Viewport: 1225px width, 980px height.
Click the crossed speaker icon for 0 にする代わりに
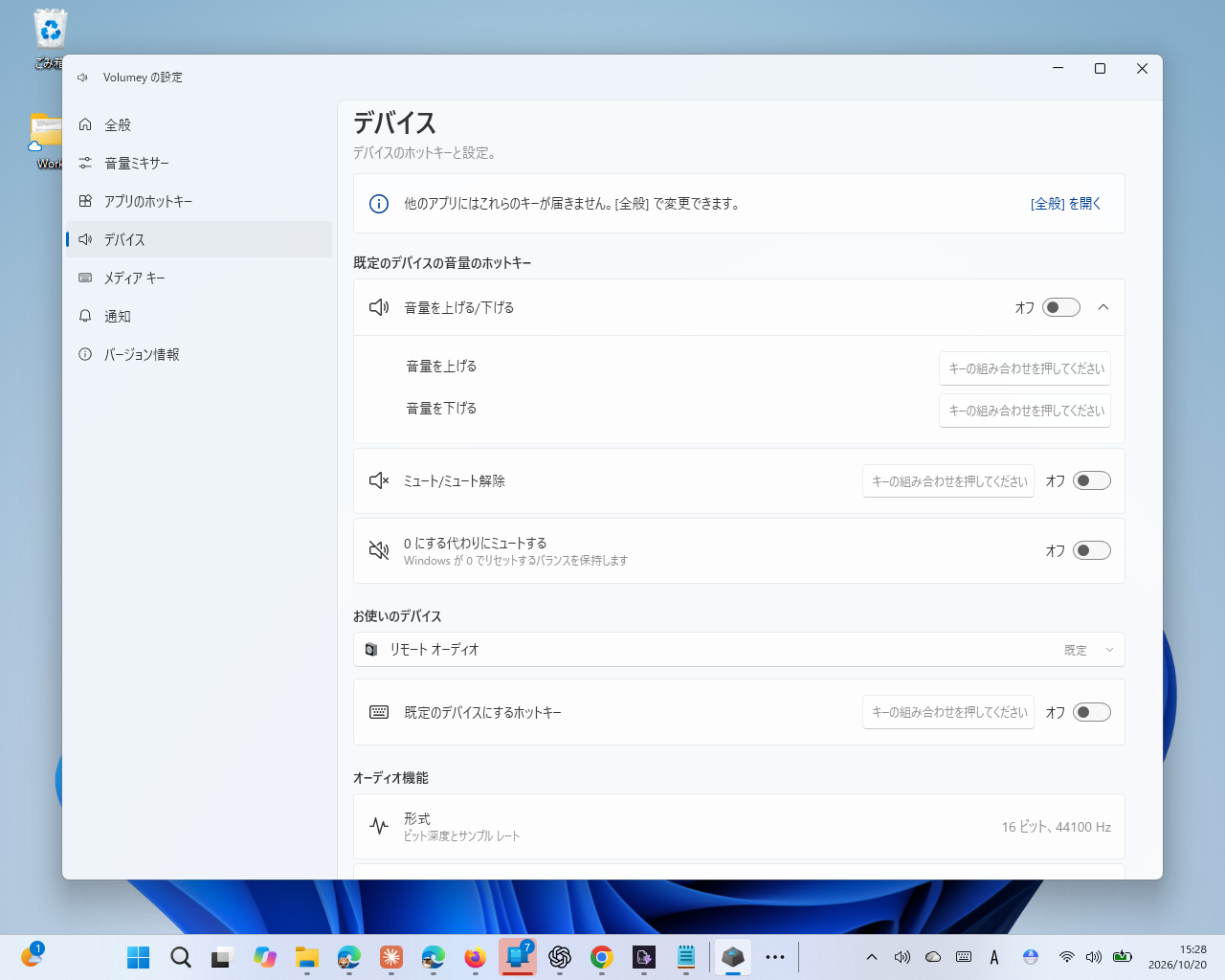tap(379, 550)
